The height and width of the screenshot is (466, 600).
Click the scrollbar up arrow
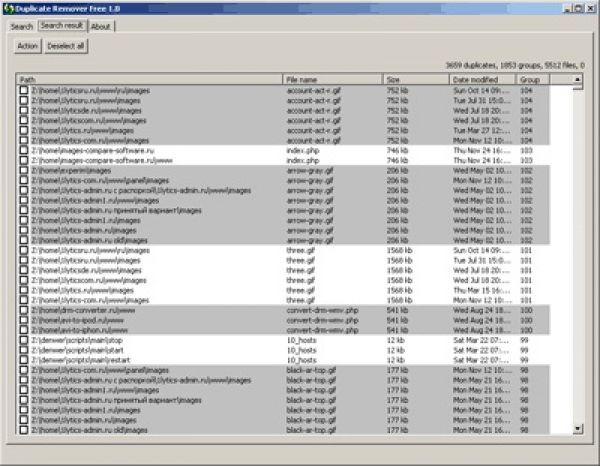click(x=578, y=79)
